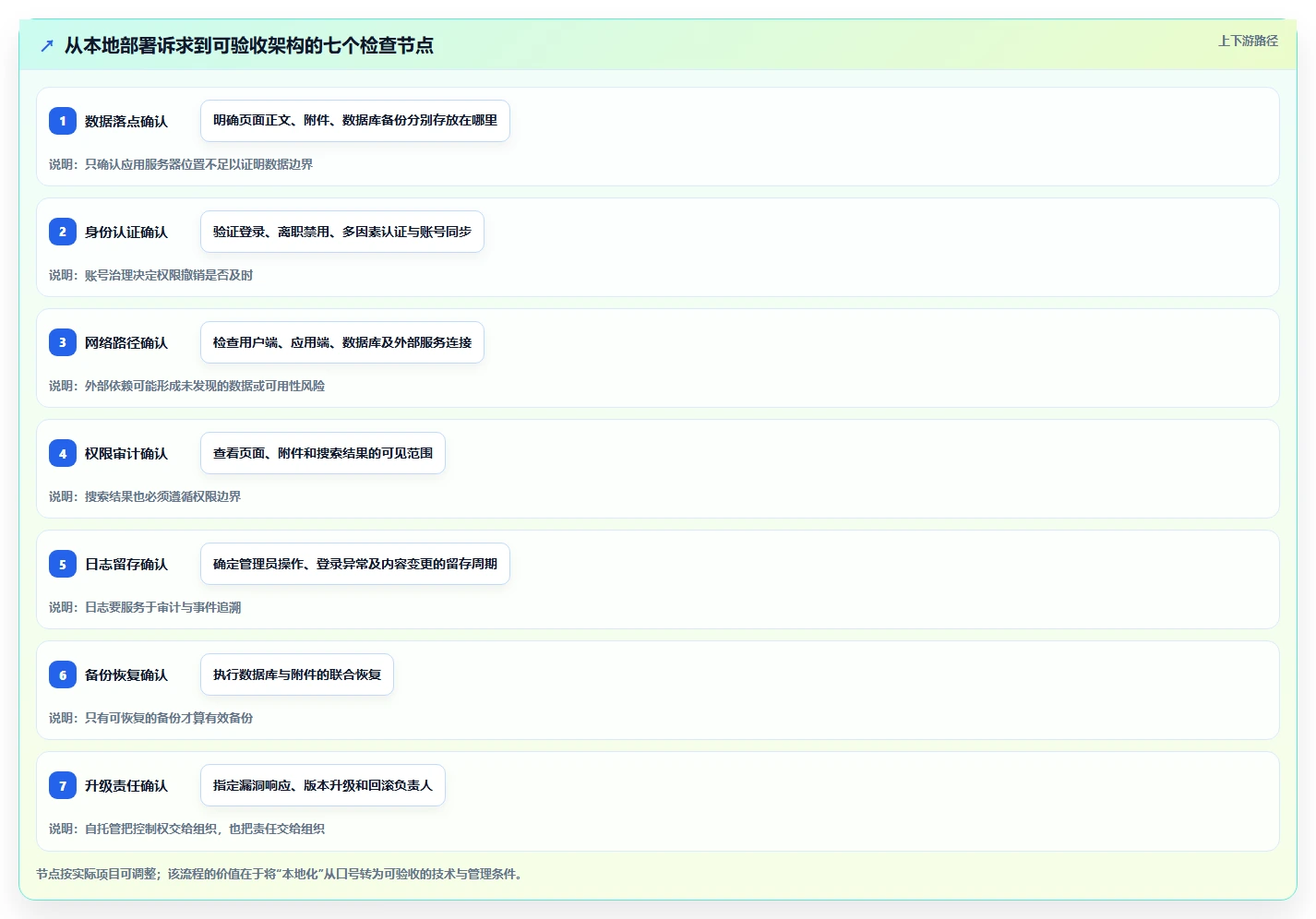
Task: Click the step 5 number badge
Action: point(63,564)
